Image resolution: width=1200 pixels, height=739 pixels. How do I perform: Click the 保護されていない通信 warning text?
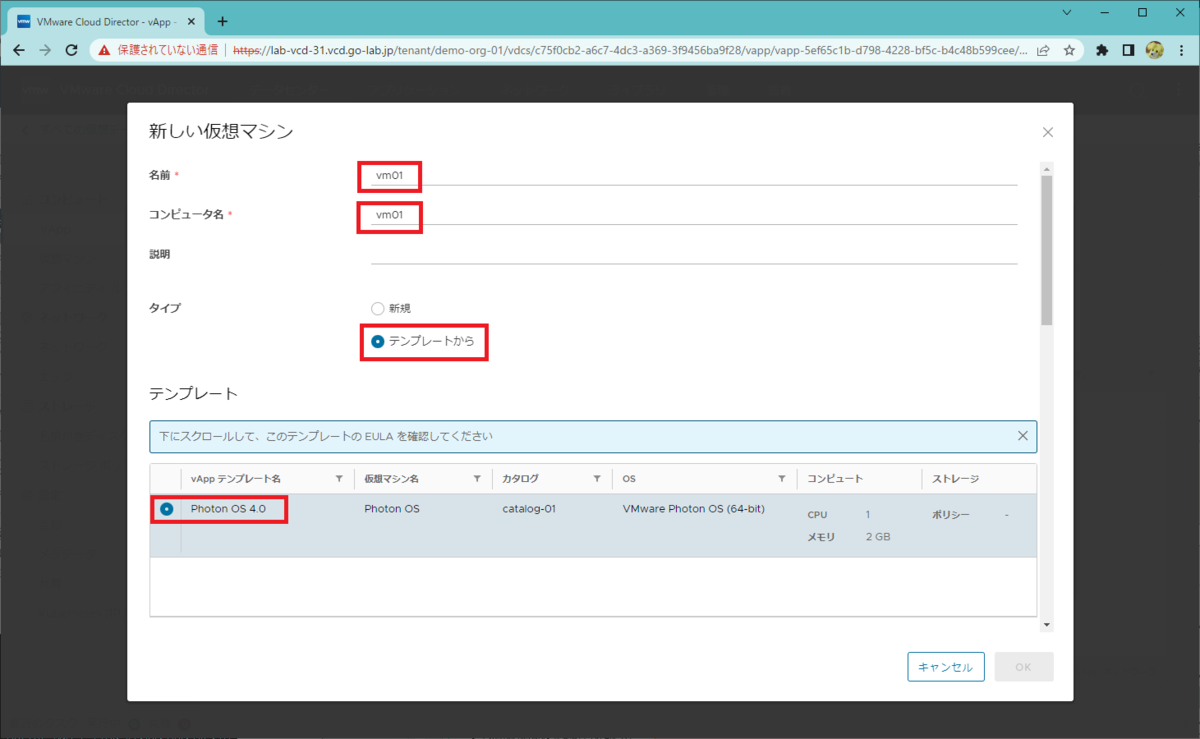tap(167, 50)
